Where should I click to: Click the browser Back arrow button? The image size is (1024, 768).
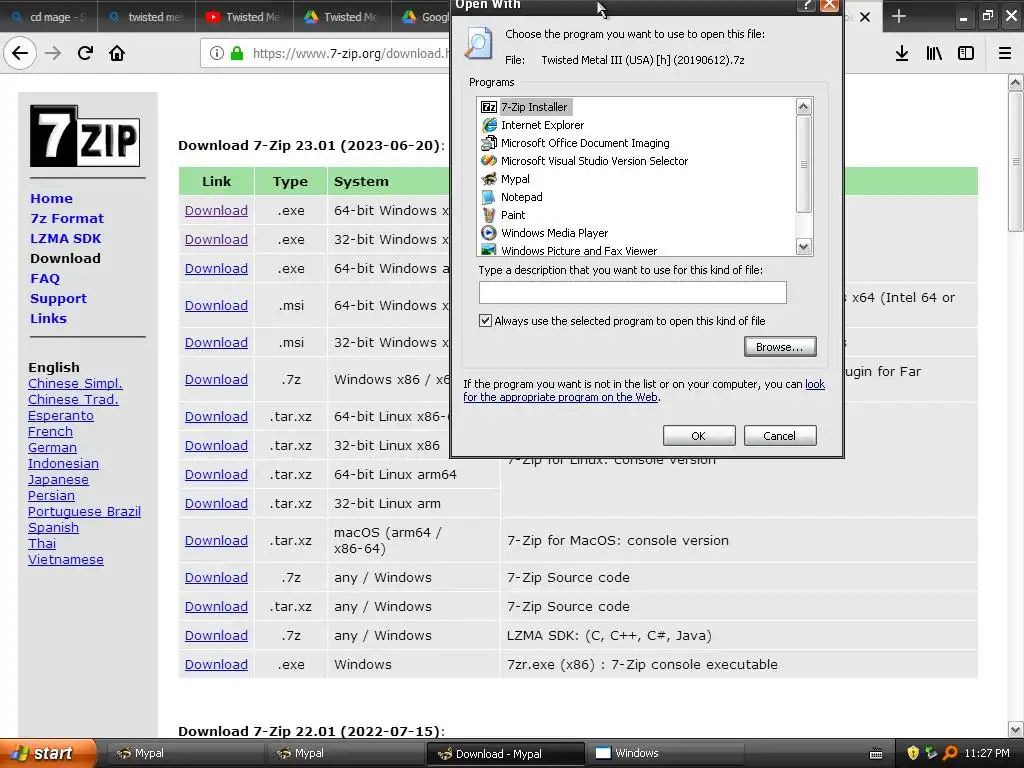[x=20, y=53]
